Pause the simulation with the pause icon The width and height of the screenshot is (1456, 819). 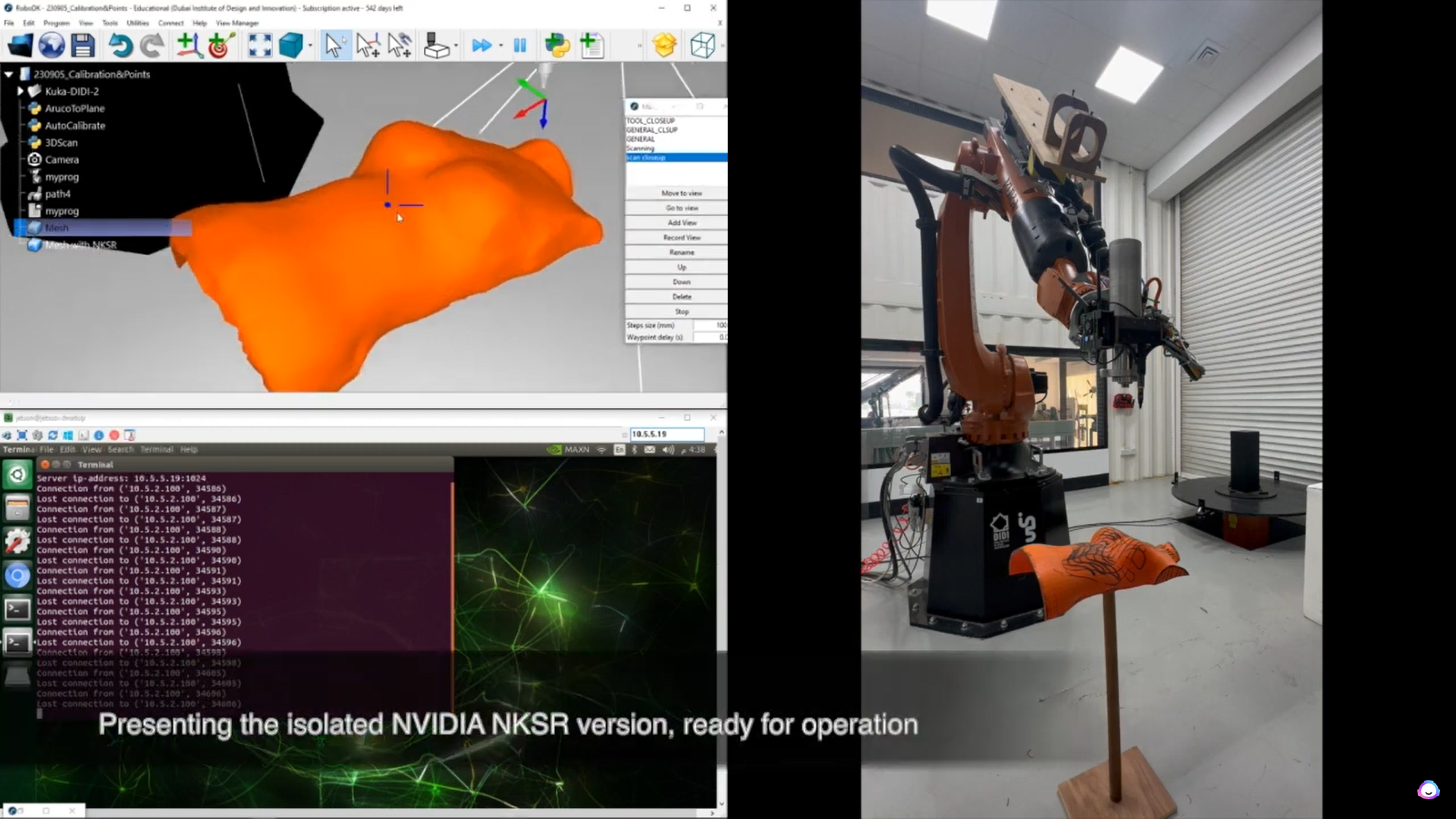coord(520,45)
